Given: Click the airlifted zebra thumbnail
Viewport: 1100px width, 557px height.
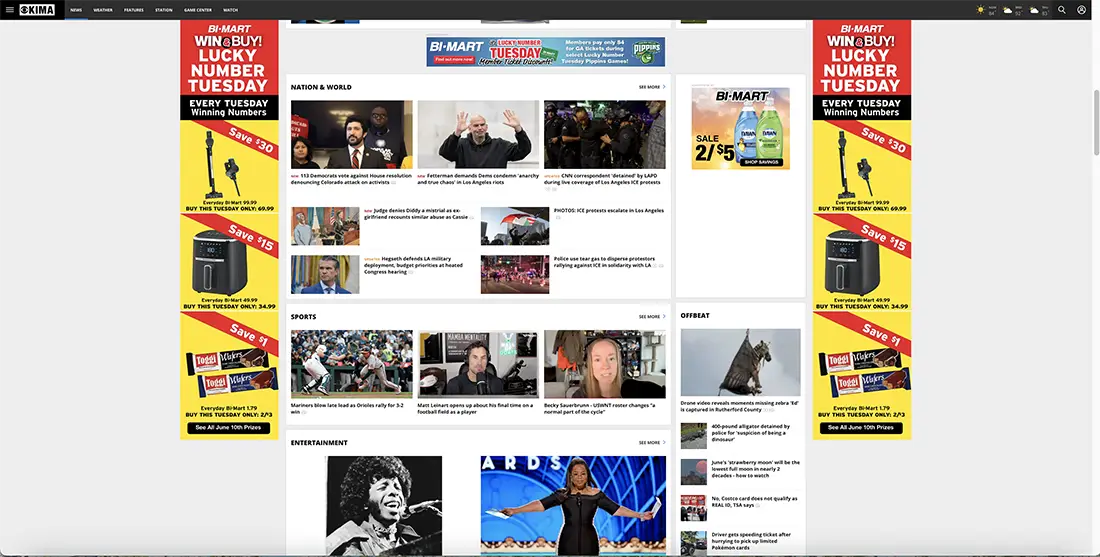Looking at the screenshot, I should point(740,363).
